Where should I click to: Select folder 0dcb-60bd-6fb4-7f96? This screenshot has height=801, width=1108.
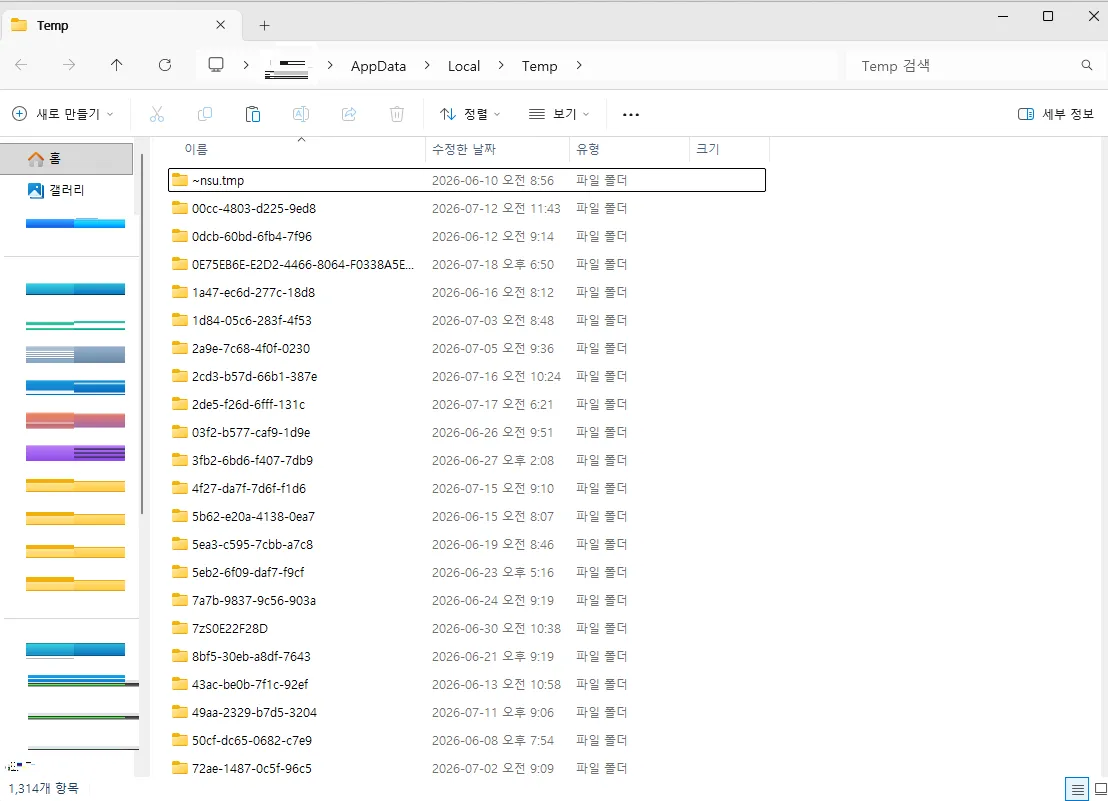(x=466, y=236)
